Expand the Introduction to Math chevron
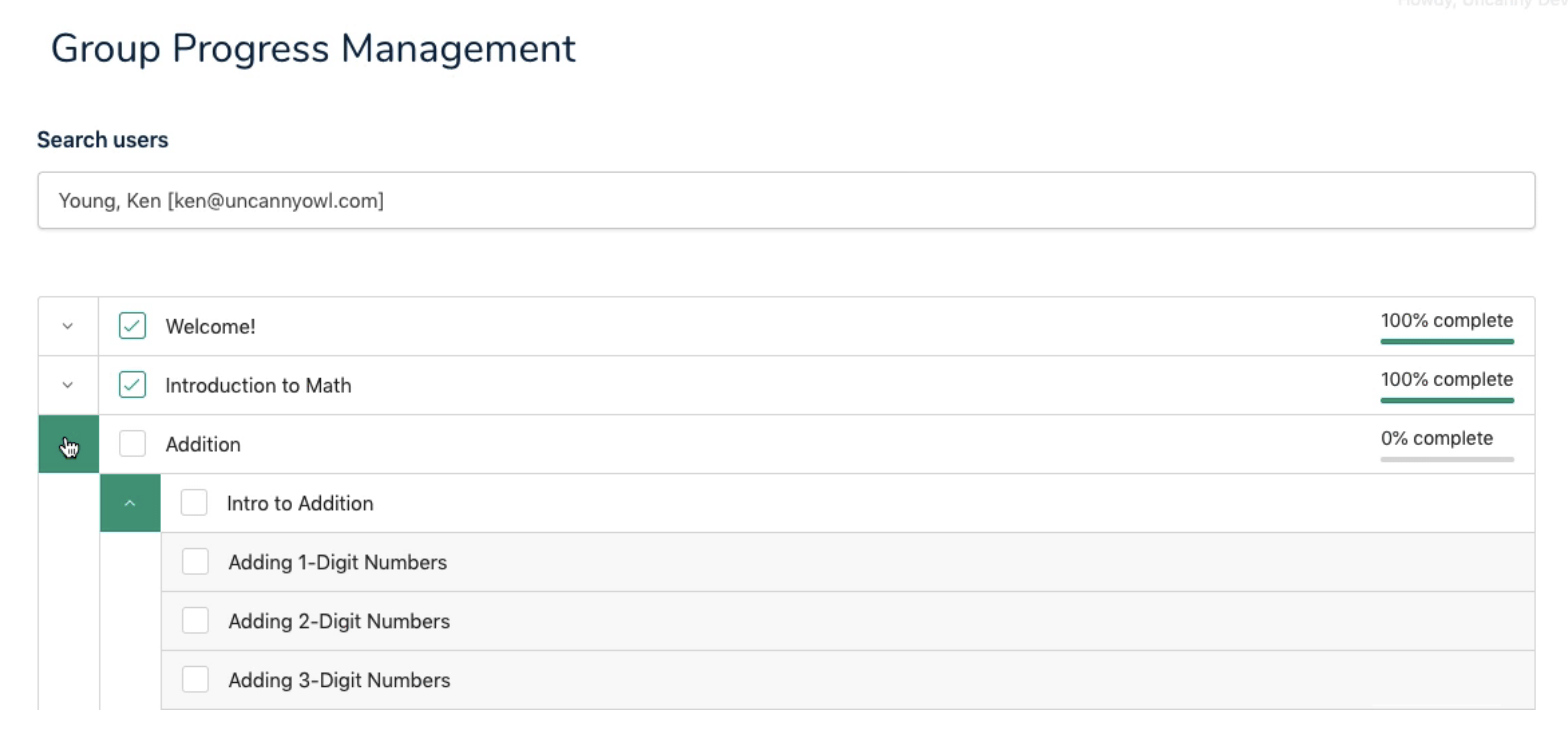The width and height of the screenshot is (1568, 734). 68,385
